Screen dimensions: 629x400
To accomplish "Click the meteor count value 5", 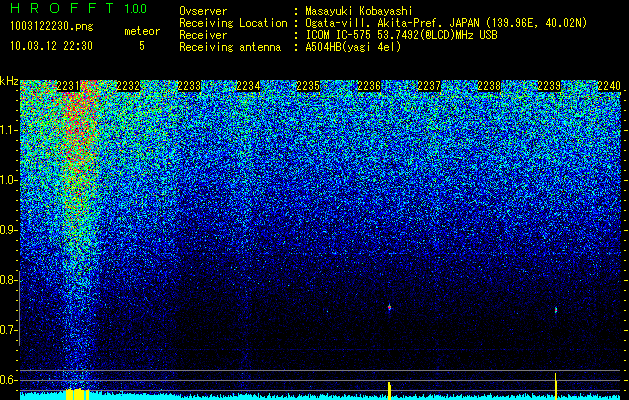I will tap(142, 46).
